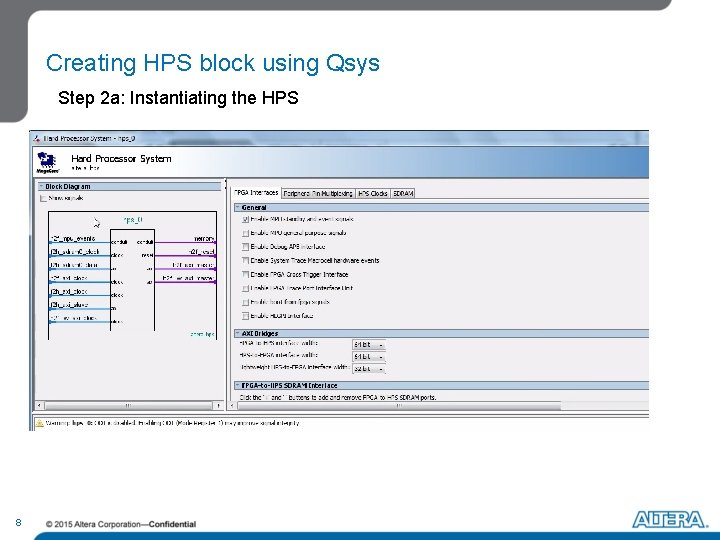Select the FPGA Interfaces tab
Viewport: 720px width, 540px height.
pyautogui.click(x=256, y=193)
